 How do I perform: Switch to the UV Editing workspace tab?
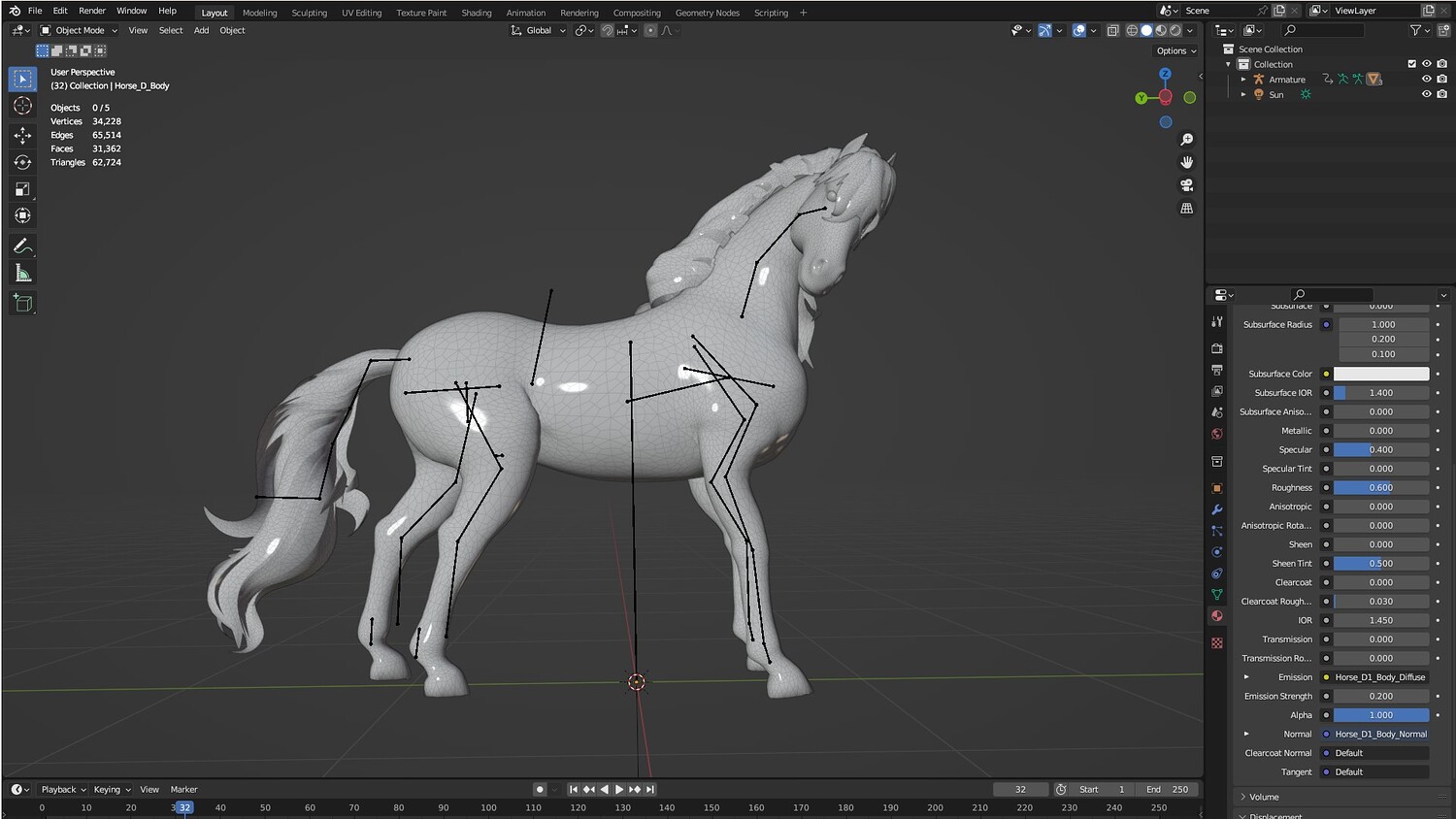[x=361, y=13]
